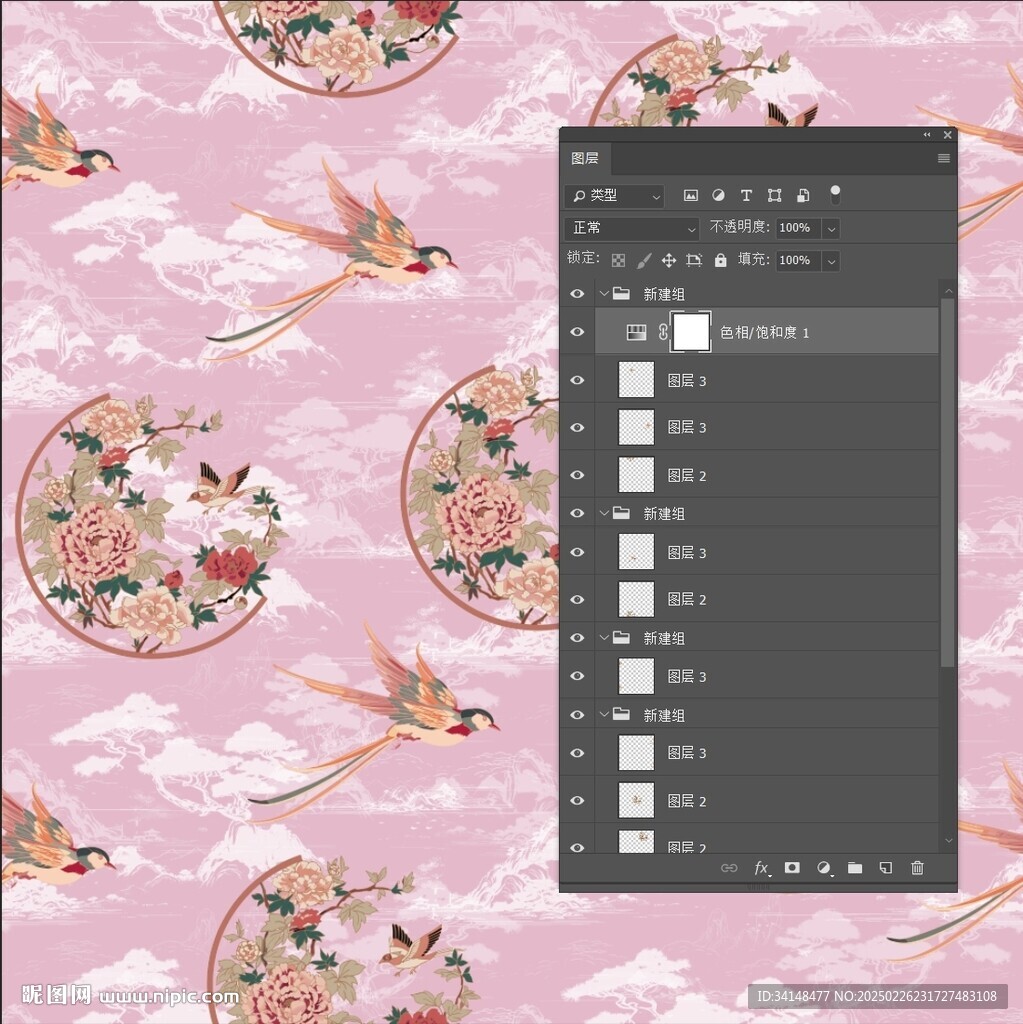
Task: Click the layers list scrollbar thumb
Action: pos(947,483)
